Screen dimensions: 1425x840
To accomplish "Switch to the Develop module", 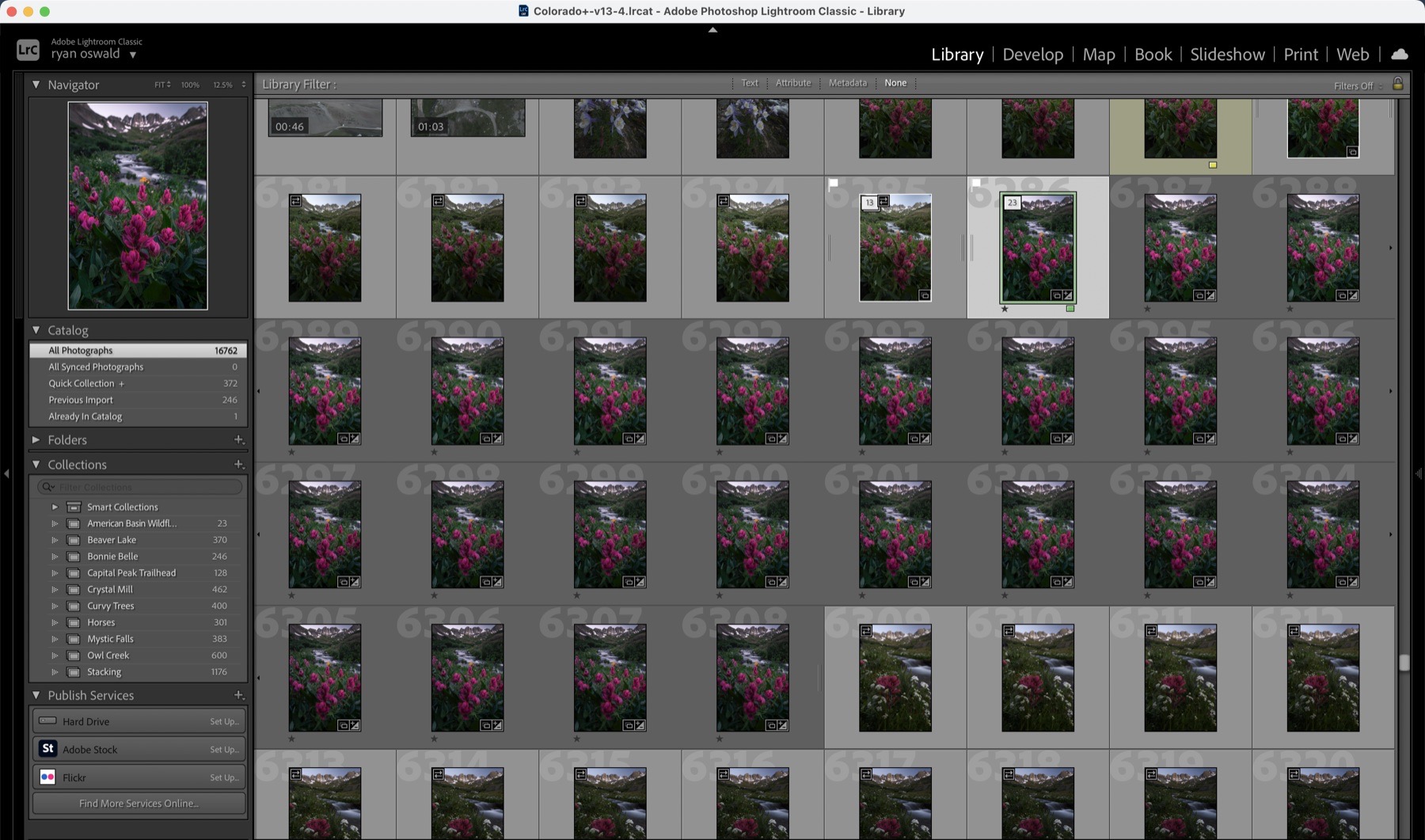I will pyautogui.click(x=1032, y=54).
